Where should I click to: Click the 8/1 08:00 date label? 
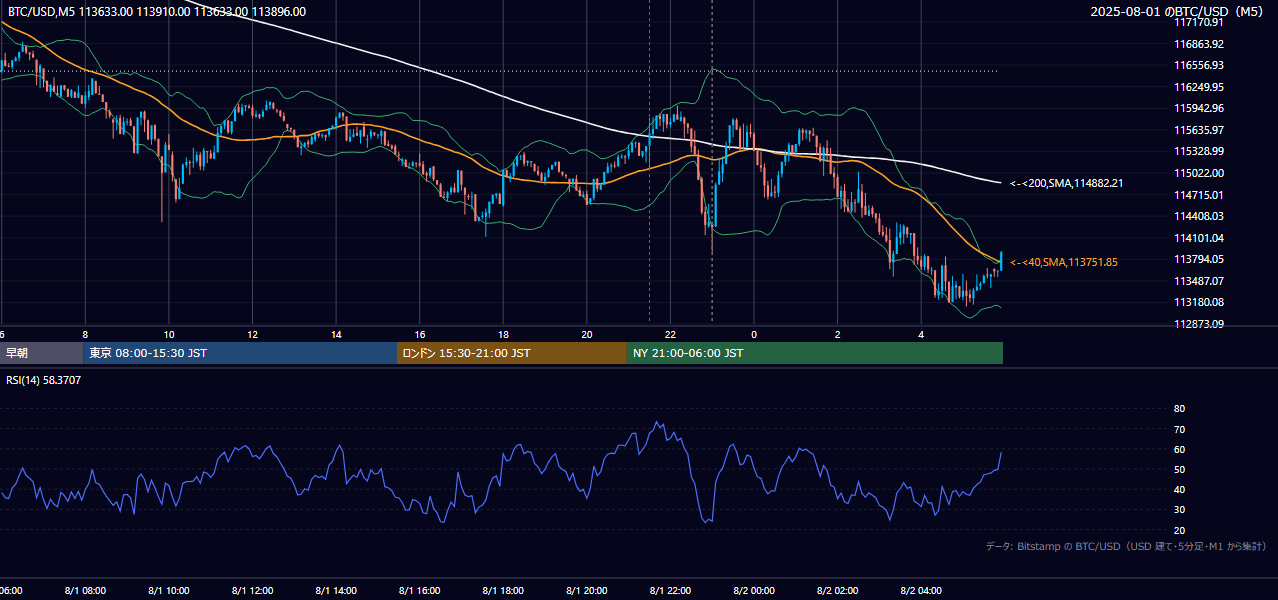pyautogui.click(x=84, y=591)
